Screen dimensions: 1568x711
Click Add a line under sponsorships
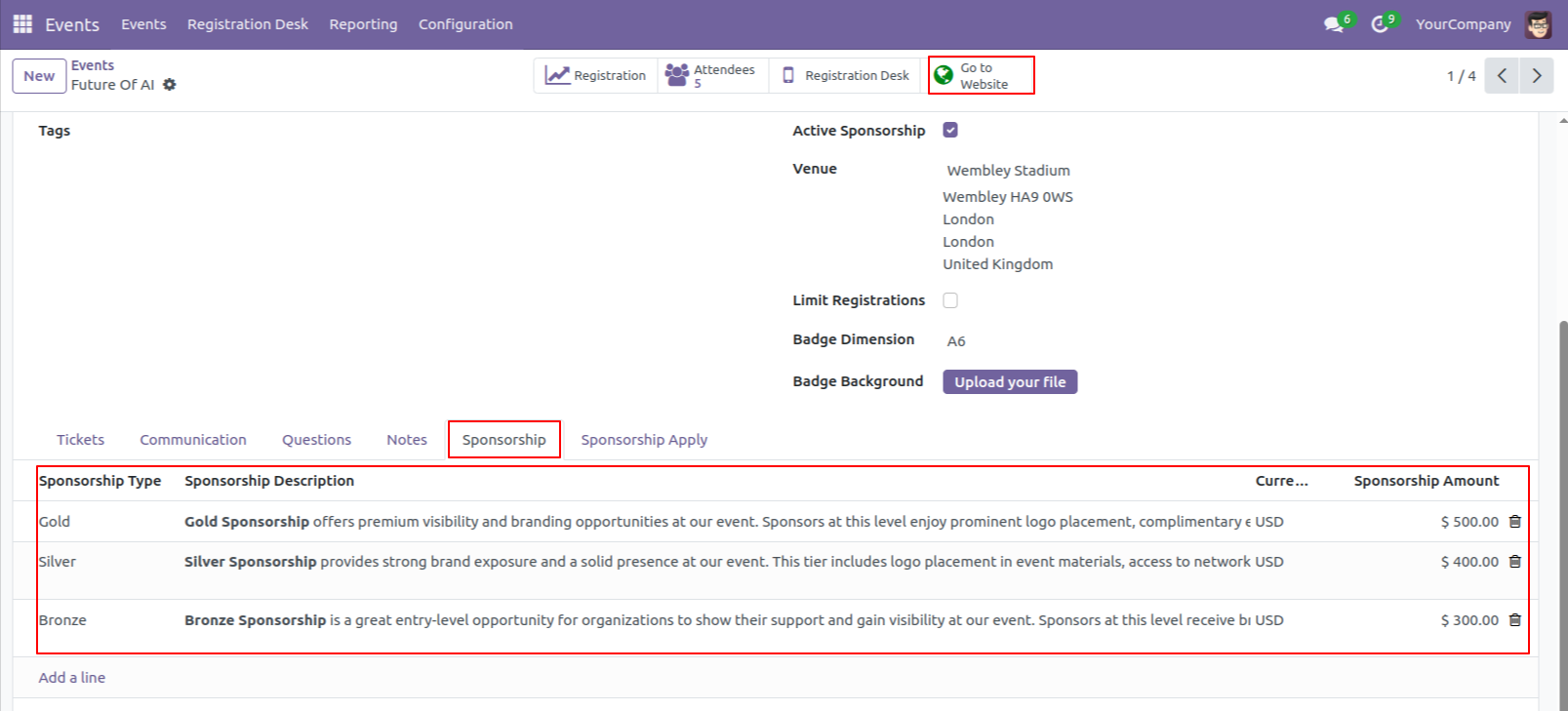pyautogui.click(x=71, y=677)
